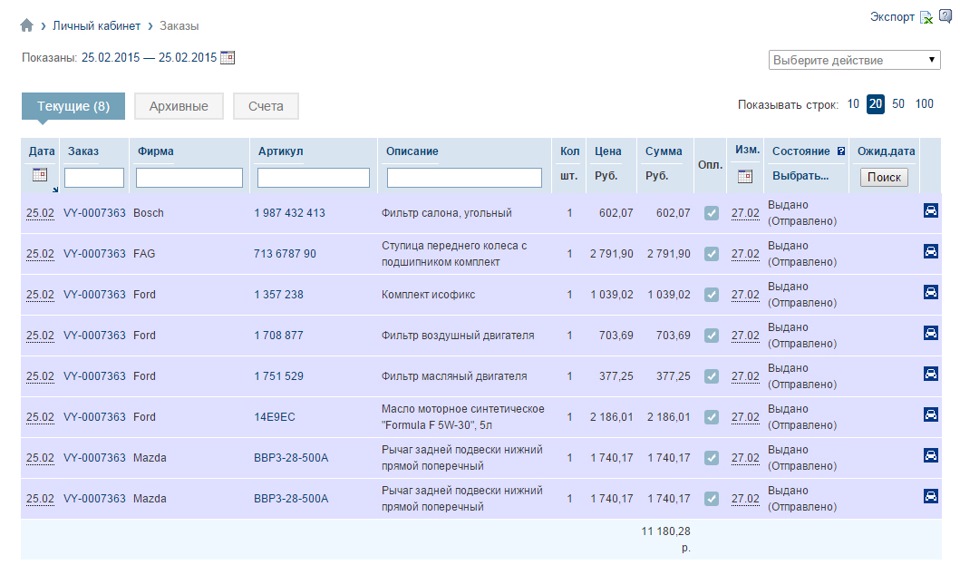Open the Выберите действие dropdown
This screenshot has width=960, height=565.
point(855,60)
